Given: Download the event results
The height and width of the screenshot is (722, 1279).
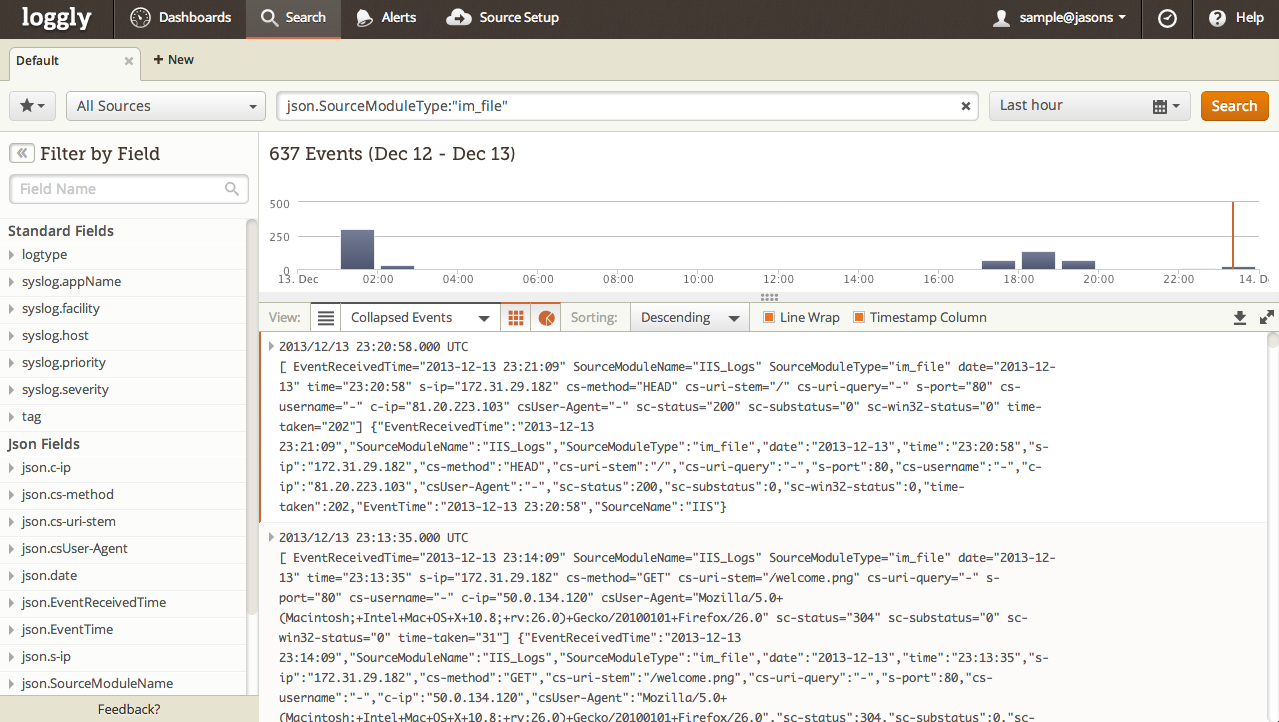Looking at the screenshot, I should (1240, 318).
